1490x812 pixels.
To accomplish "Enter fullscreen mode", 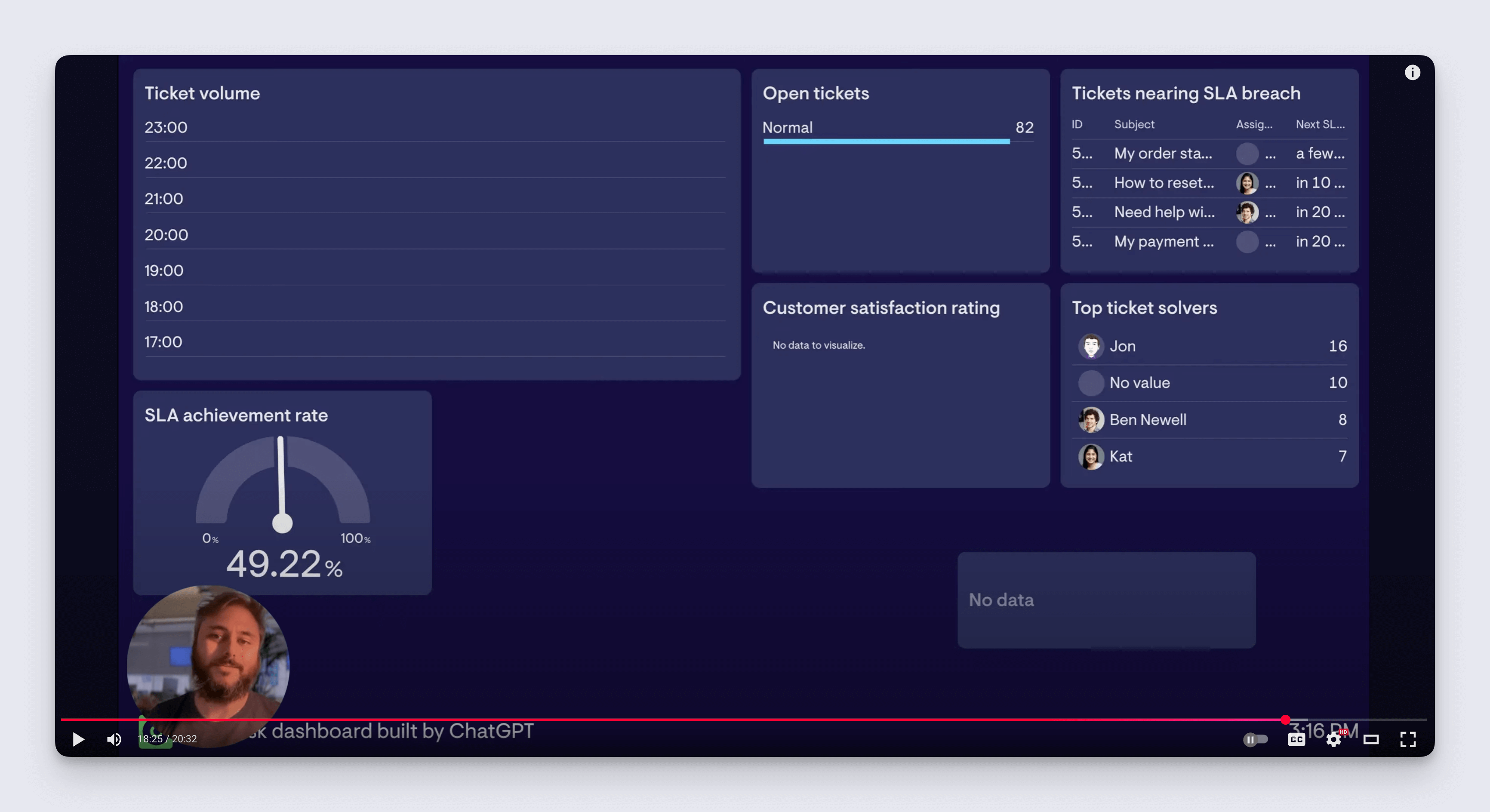I will (x=1408, y=739).
